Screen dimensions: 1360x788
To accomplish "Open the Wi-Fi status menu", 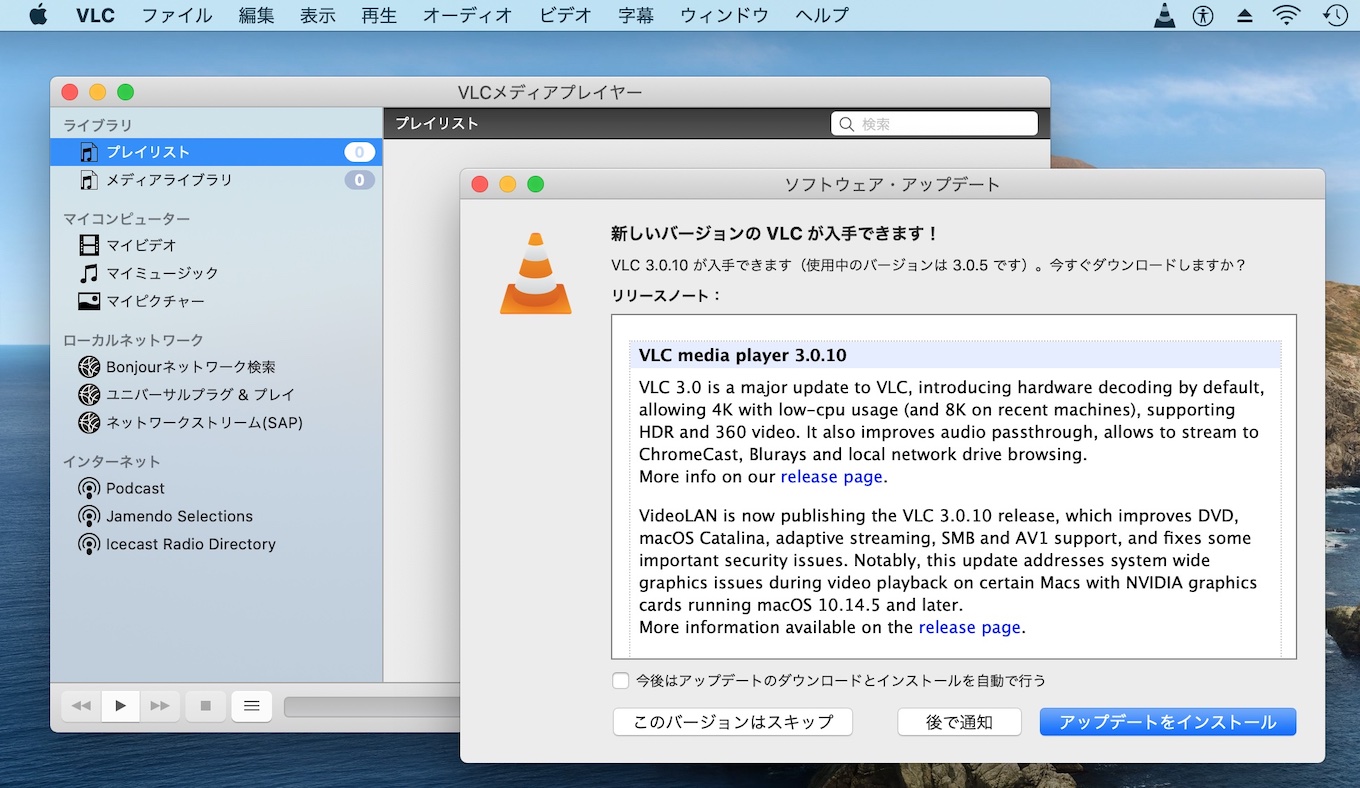I will 1286,15.
